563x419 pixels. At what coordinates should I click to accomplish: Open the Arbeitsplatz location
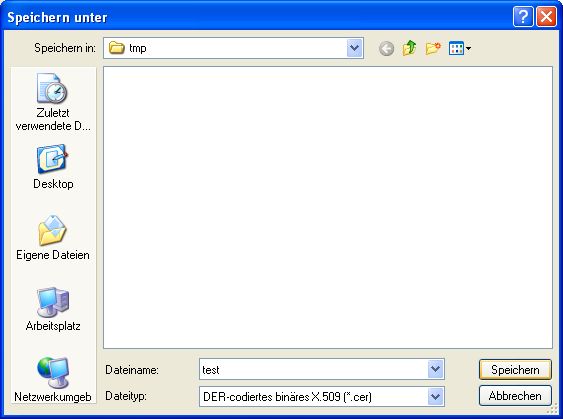tap(53, 309)
